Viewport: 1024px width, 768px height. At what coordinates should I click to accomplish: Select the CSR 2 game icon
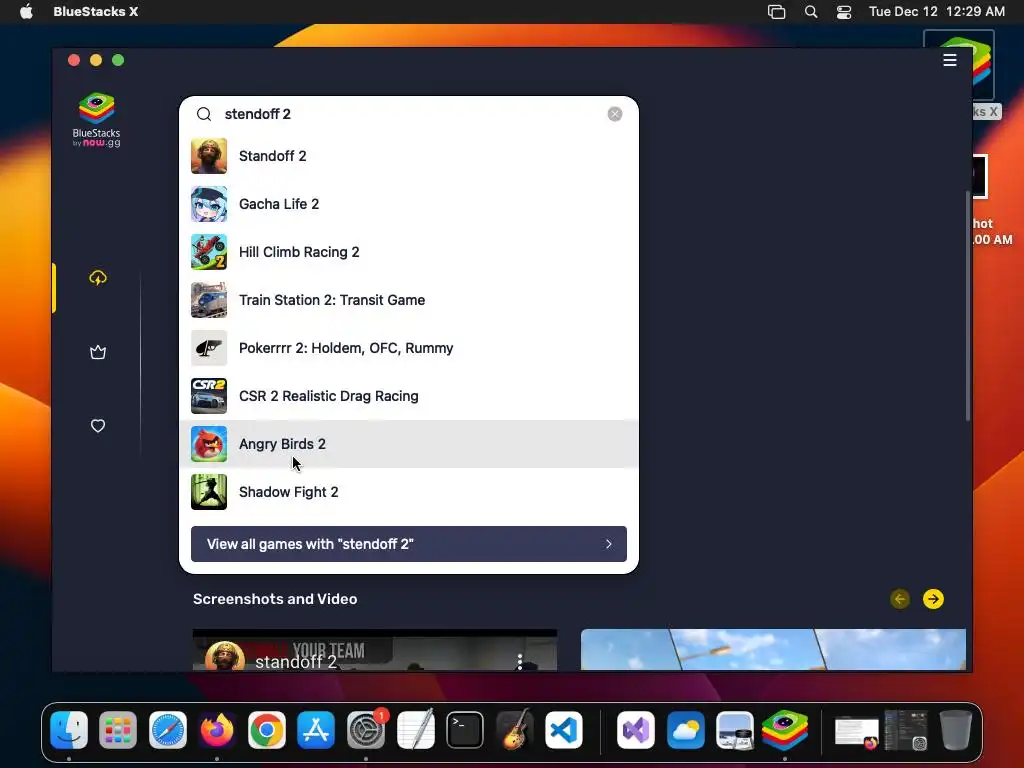(209, 396)
